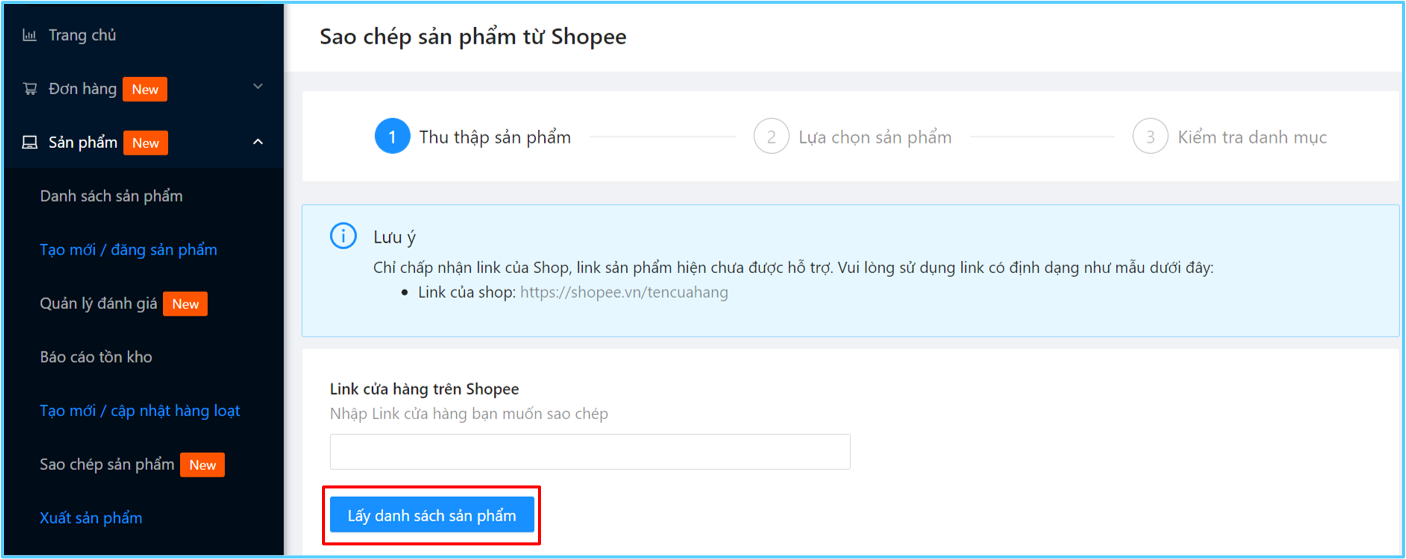This screenshot has width=1406, height=559.
Task: Select step 3 Kiểm tra danh mục
Action: point(1230,137)
